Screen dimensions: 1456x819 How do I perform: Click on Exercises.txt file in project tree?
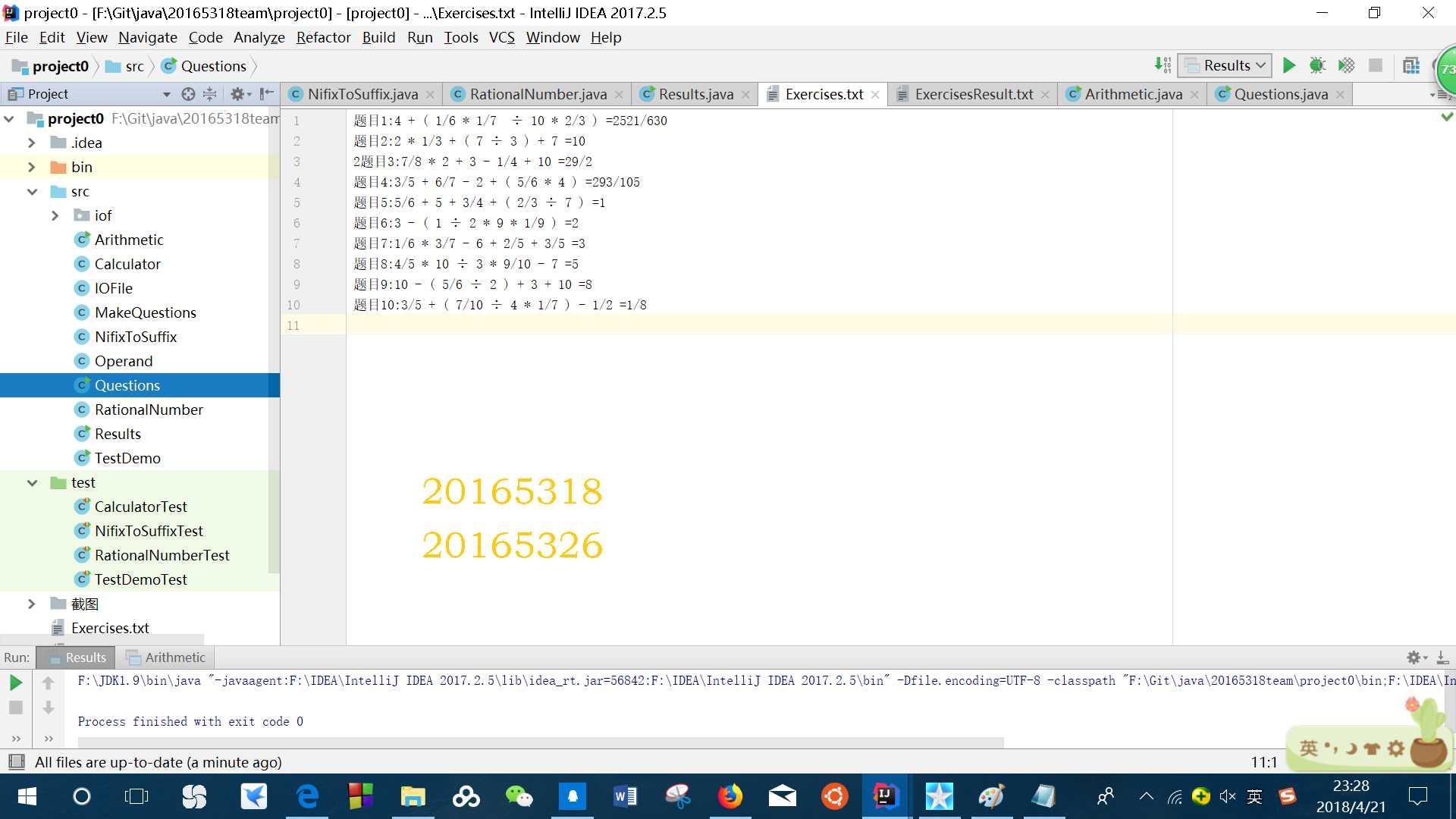(110, 627)
